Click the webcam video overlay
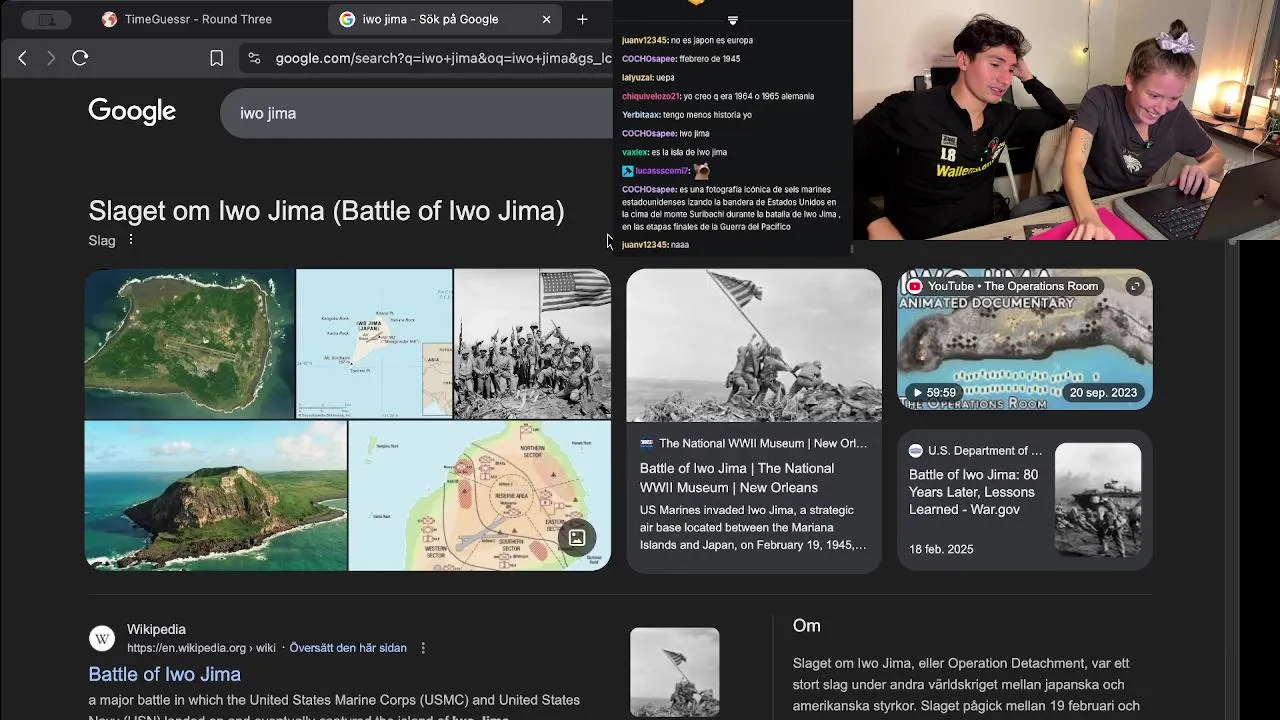 [1066, 120]
